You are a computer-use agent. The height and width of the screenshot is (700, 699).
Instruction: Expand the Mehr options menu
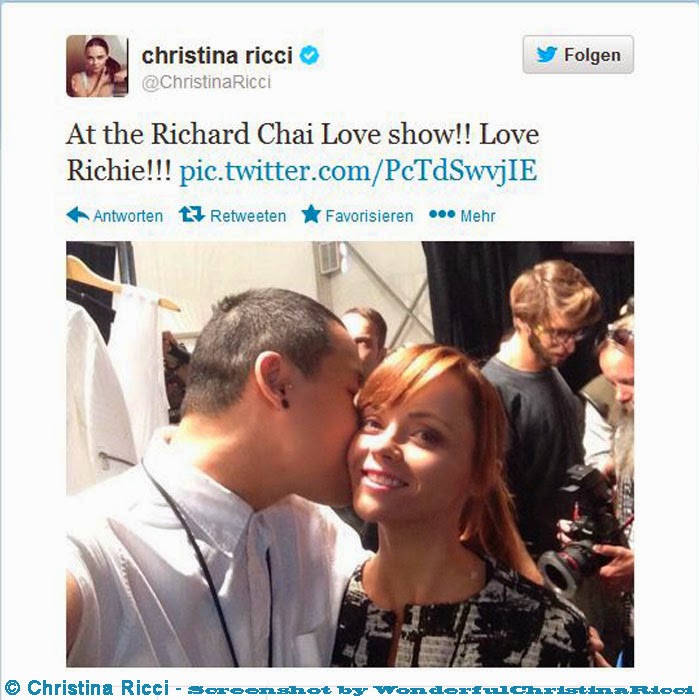[478, 216]
